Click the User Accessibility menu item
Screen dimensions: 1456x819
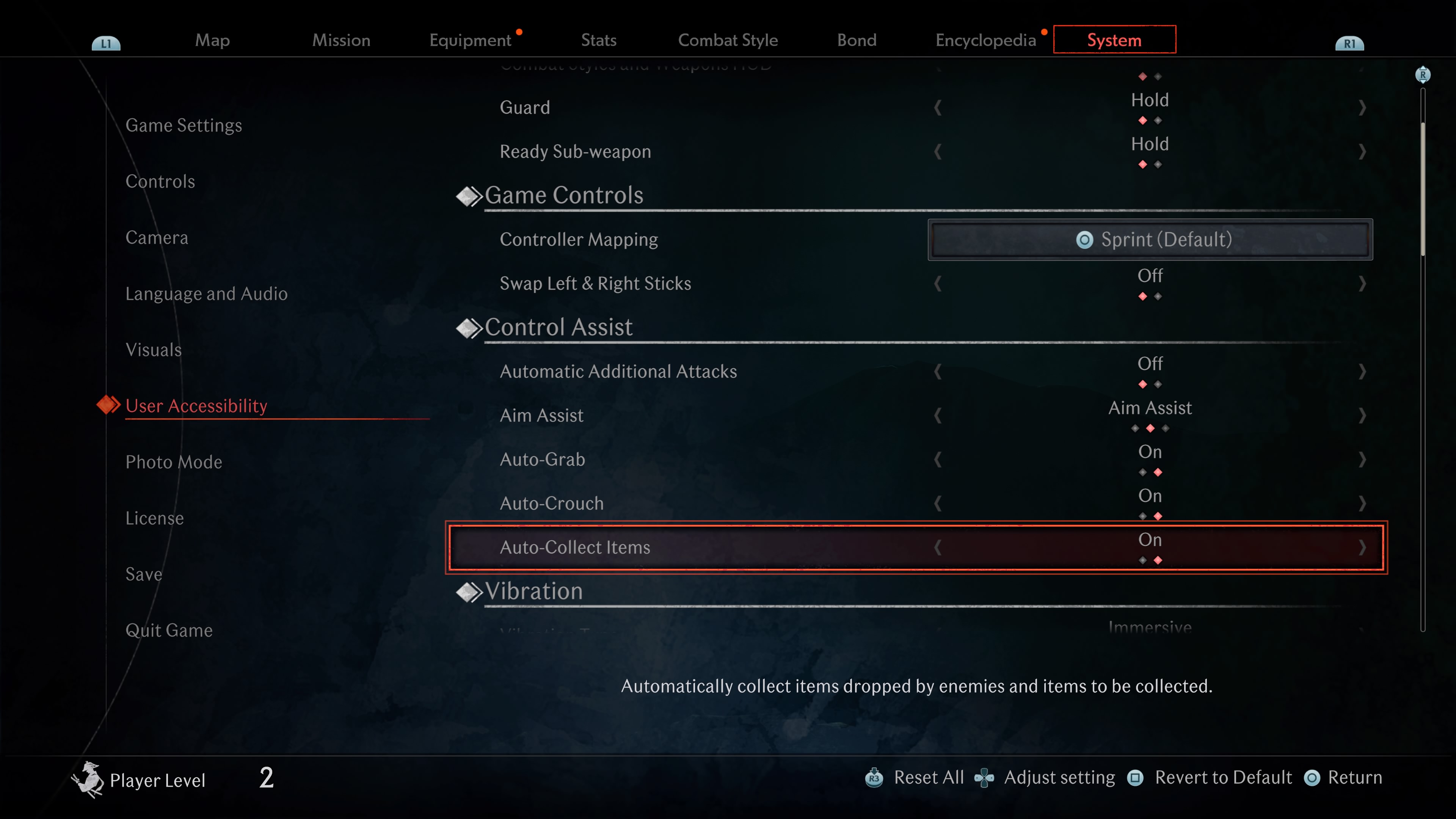pyautogui.click(x=198, y=405)
